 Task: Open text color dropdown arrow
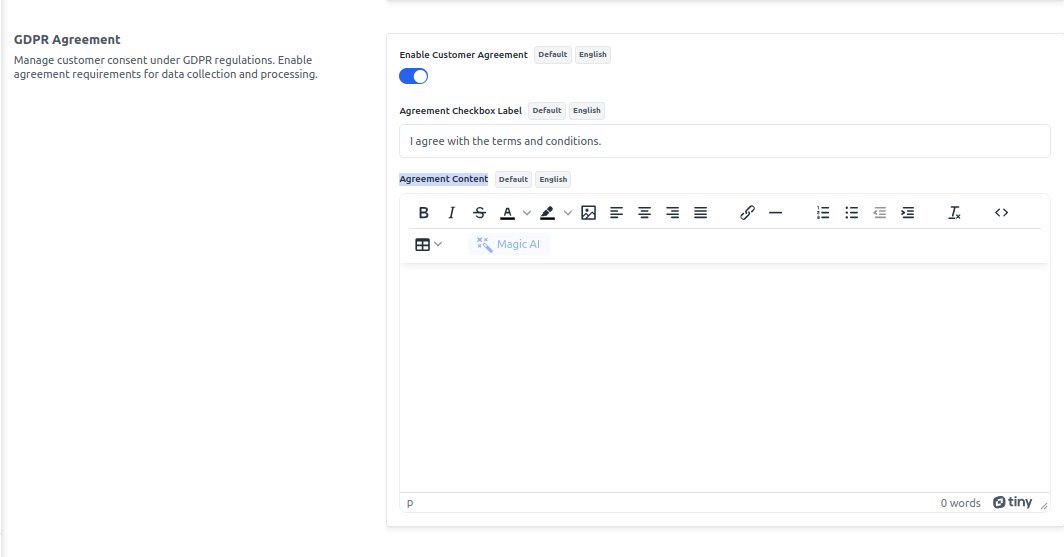coord(527,213)
